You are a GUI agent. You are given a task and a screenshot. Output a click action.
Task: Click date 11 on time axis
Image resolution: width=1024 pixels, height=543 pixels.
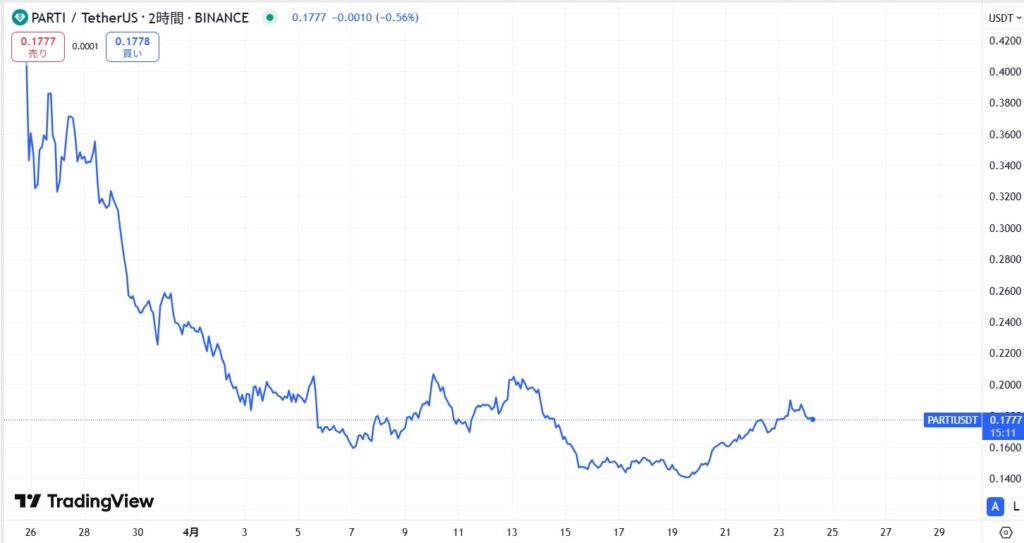click(458, 532)
